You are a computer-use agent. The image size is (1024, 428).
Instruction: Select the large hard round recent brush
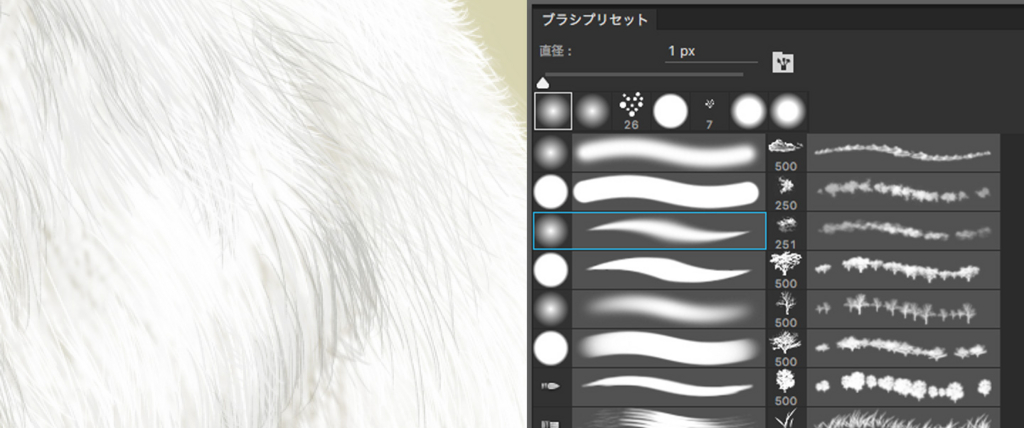pos(670,111)
